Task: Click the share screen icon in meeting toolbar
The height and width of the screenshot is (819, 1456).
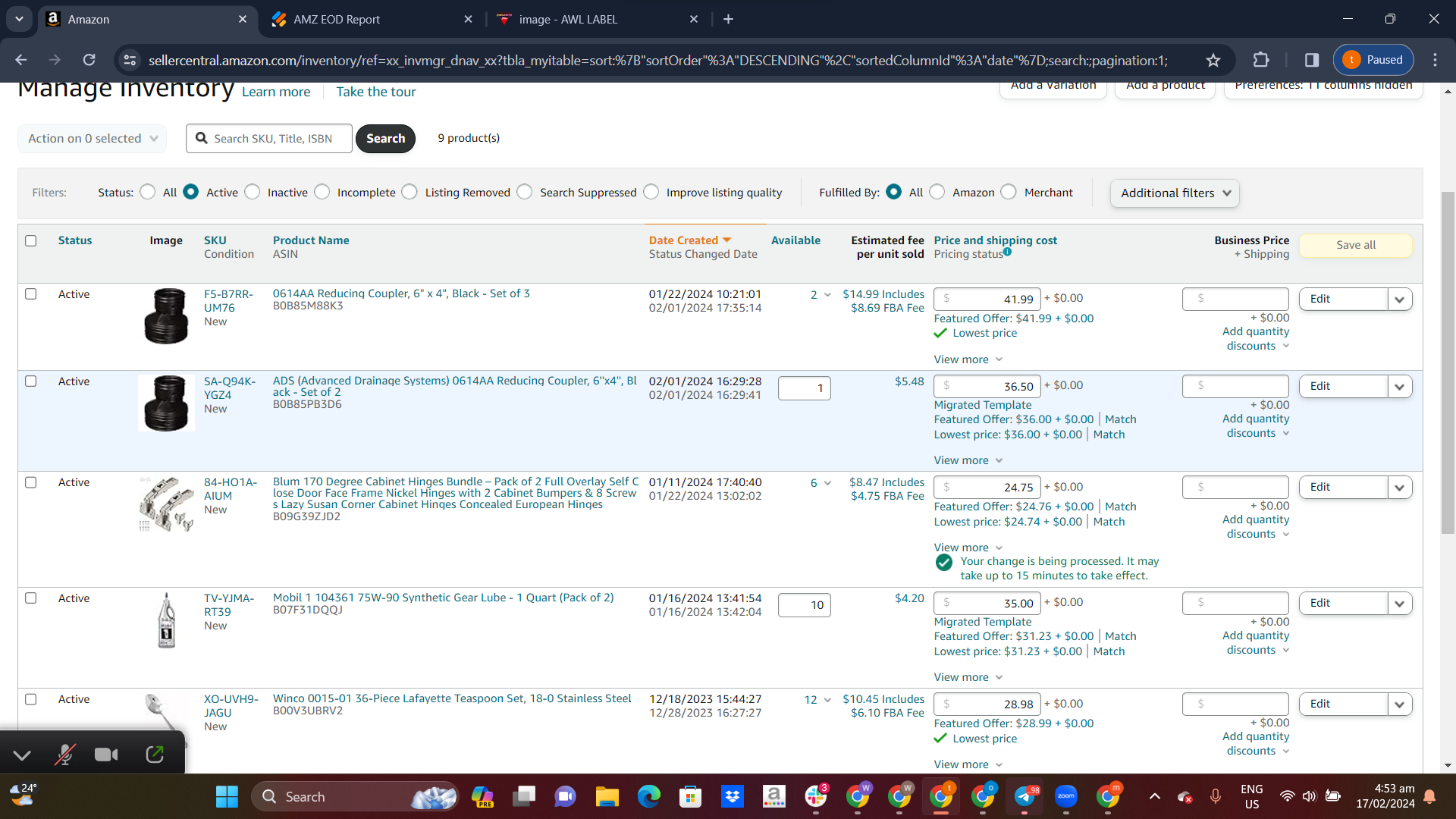Action: point(155,755)
